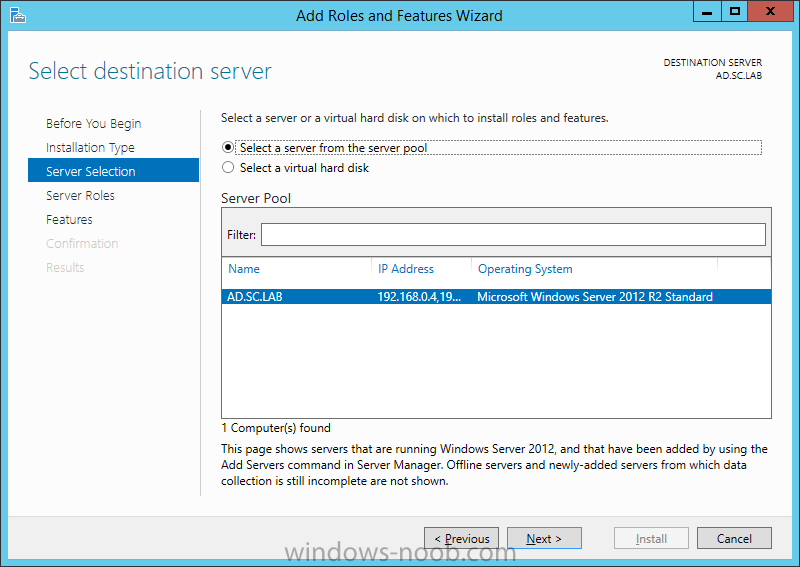Cancel the Add Roles and Features Wizard
The image size is (800, 567).
pyautogui.click(x=734, y=538)
